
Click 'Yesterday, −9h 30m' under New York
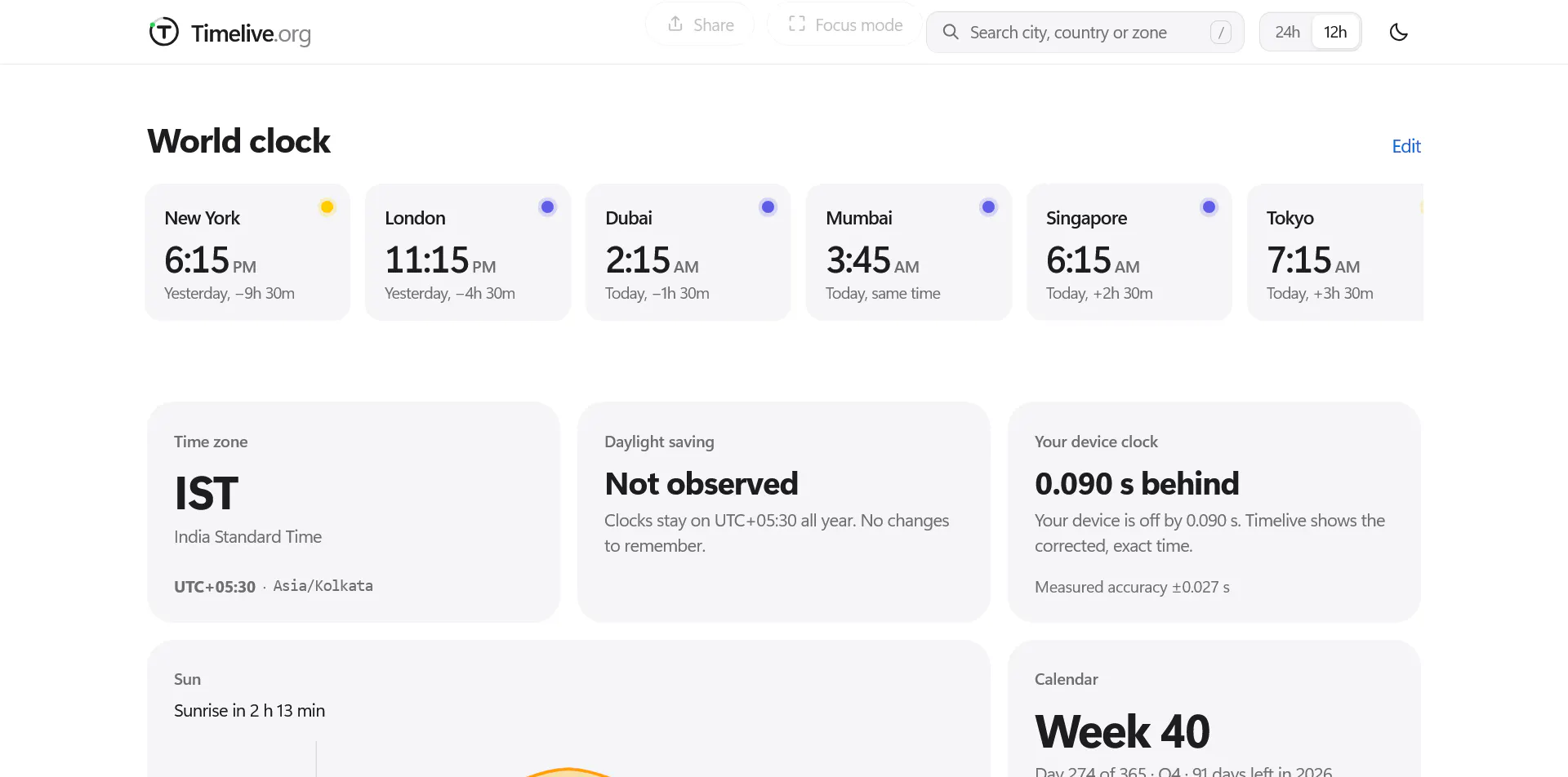click(x=229, y=294)
